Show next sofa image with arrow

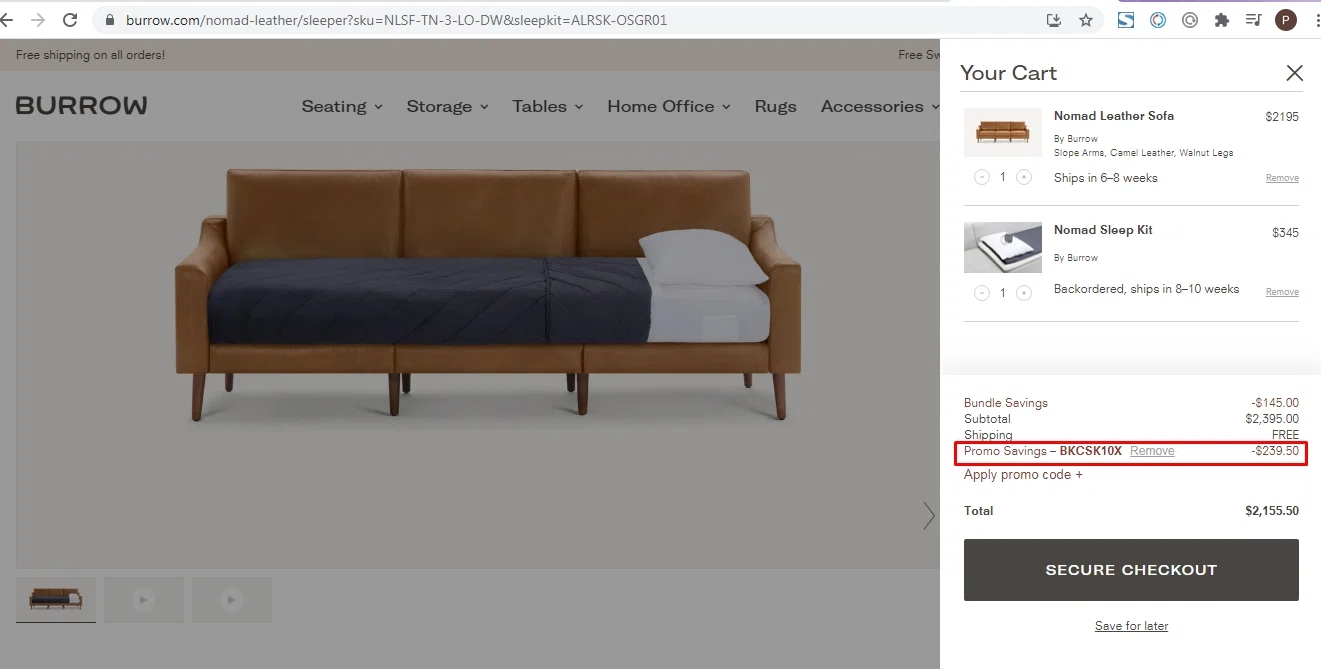click(929, 515)
